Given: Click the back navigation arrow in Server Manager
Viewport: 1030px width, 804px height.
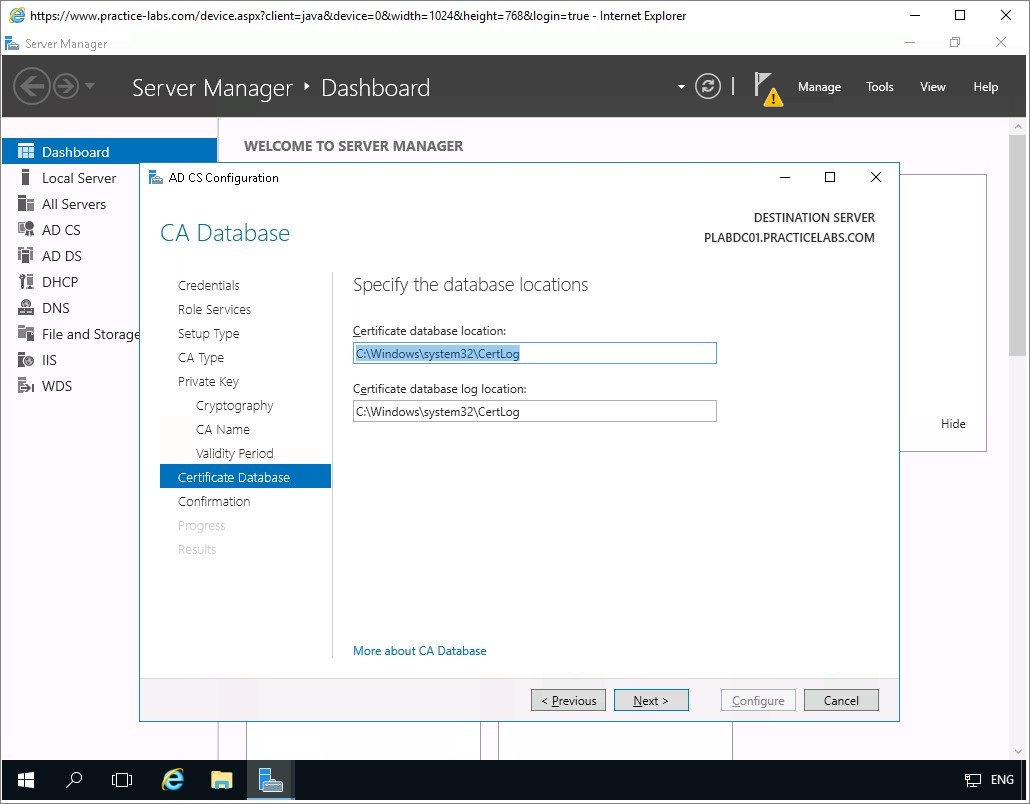Looking at the screenshot, I should point(32,86).
